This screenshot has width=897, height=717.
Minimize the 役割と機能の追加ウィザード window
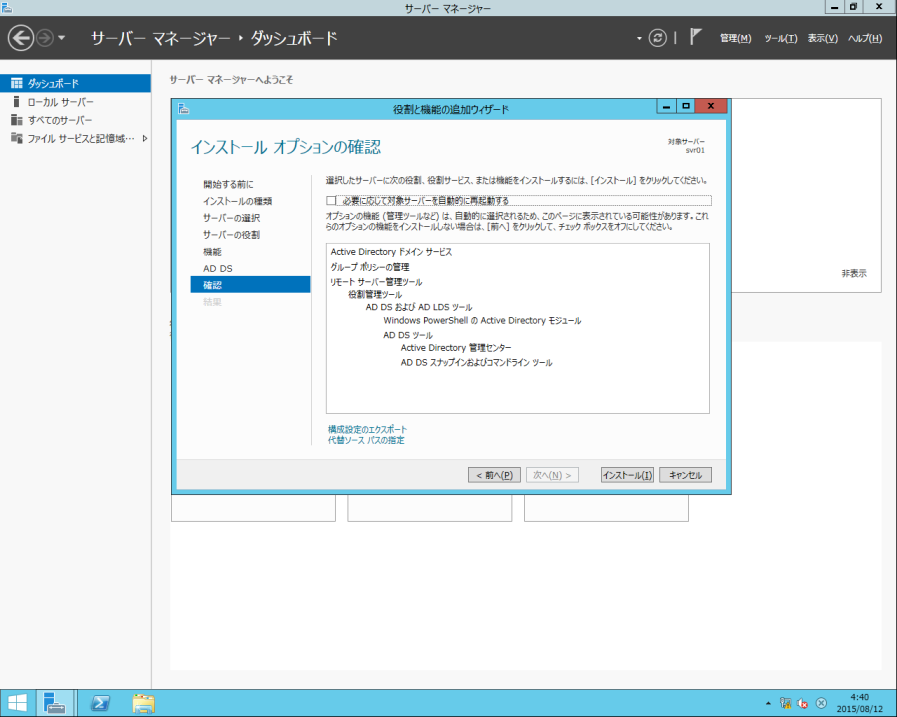click(x=666, y=106)
